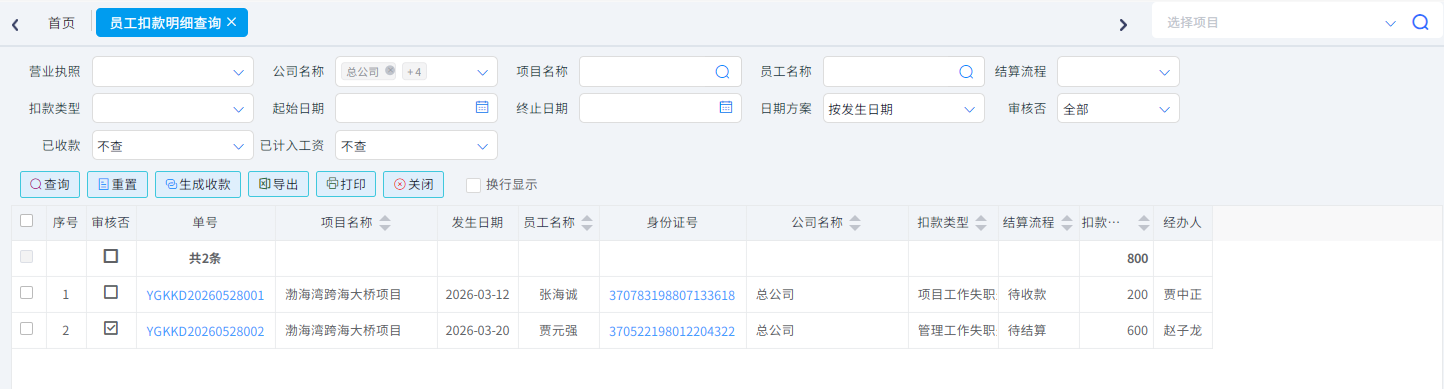Sort by 结算流程 column

coord(1067,223)
